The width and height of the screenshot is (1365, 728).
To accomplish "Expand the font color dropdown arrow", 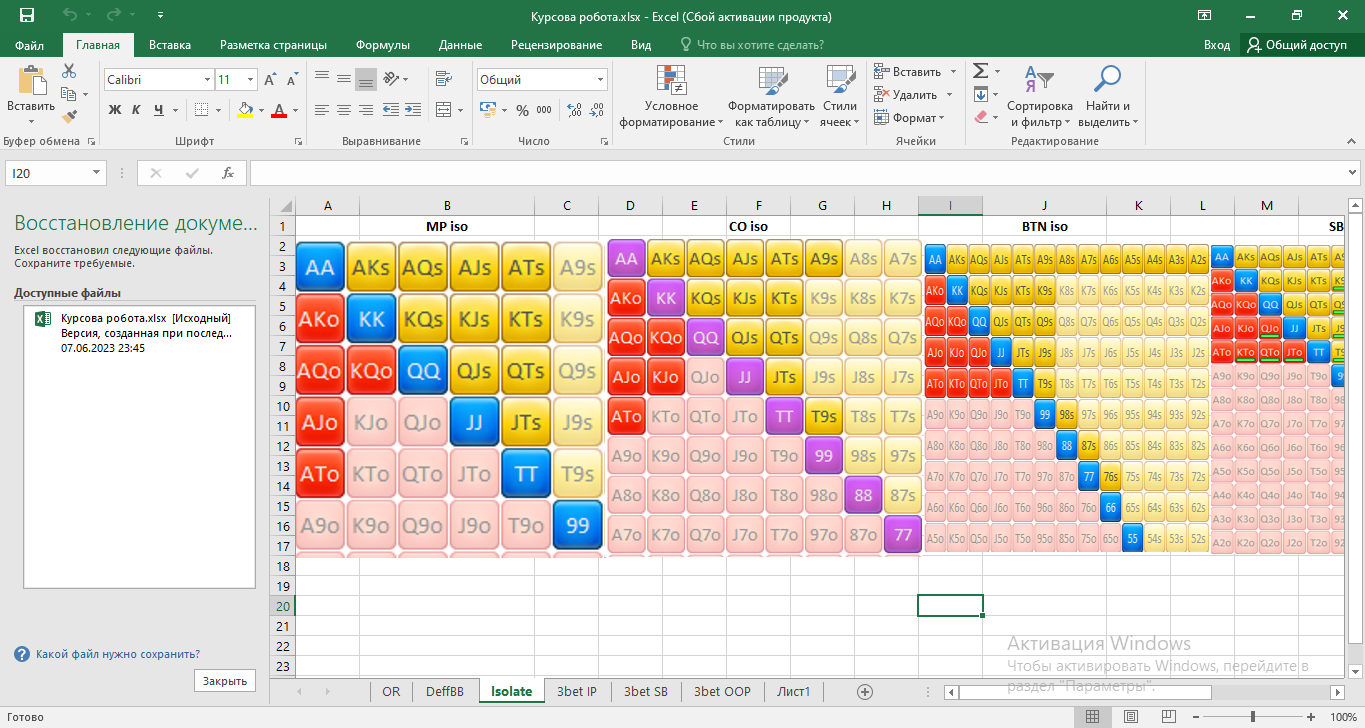I will [x=296, y=110].
